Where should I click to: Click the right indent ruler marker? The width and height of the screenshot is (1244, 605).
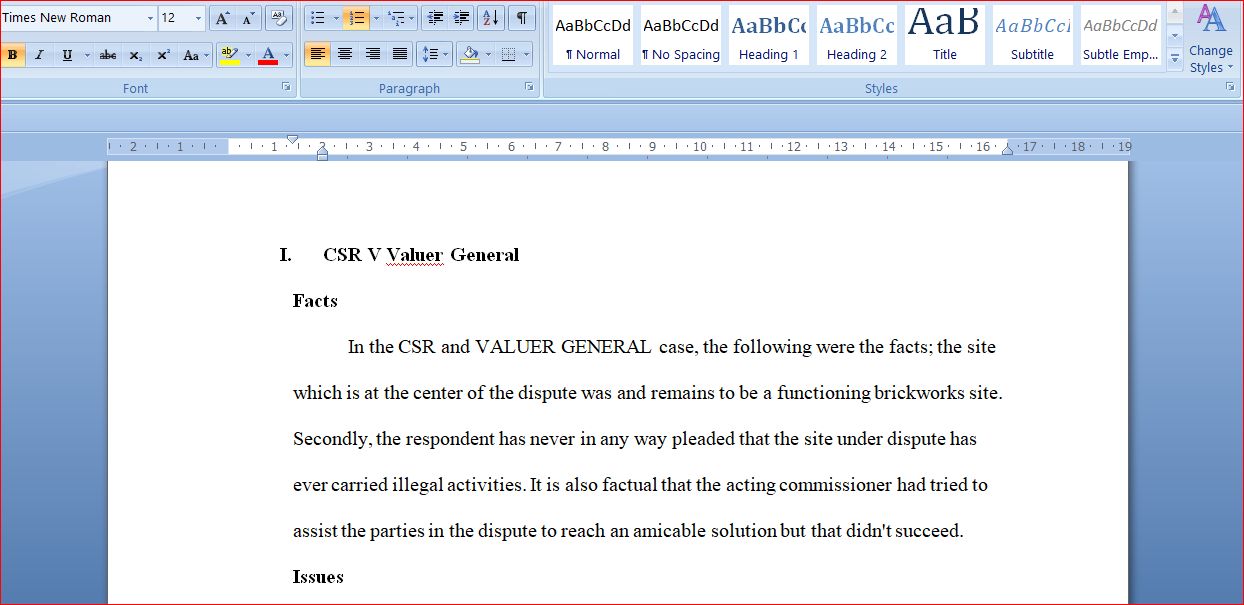tap(1007, 150)
